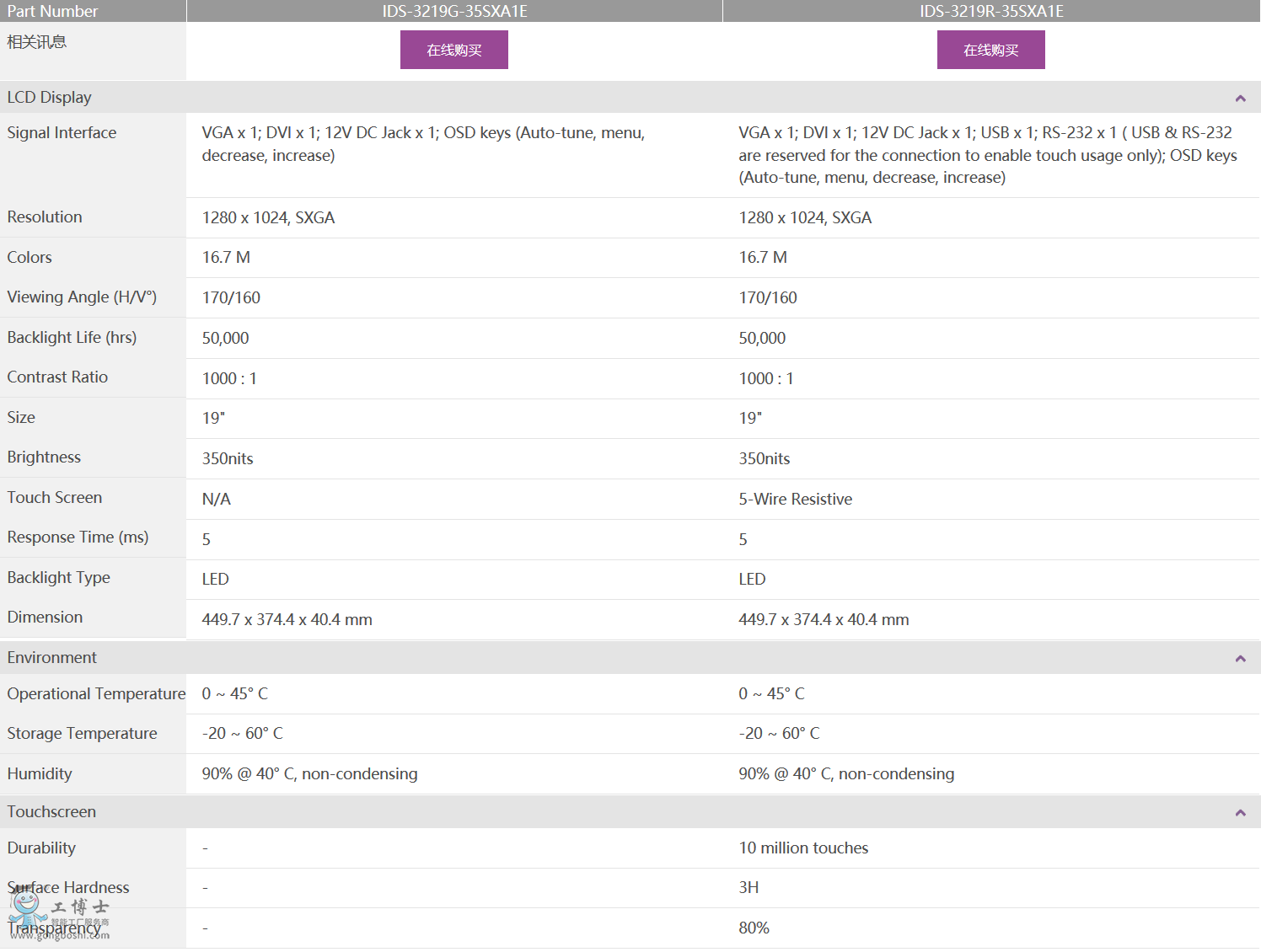
Task: Click the Touchscreen section title text
Action: (51, 812)
